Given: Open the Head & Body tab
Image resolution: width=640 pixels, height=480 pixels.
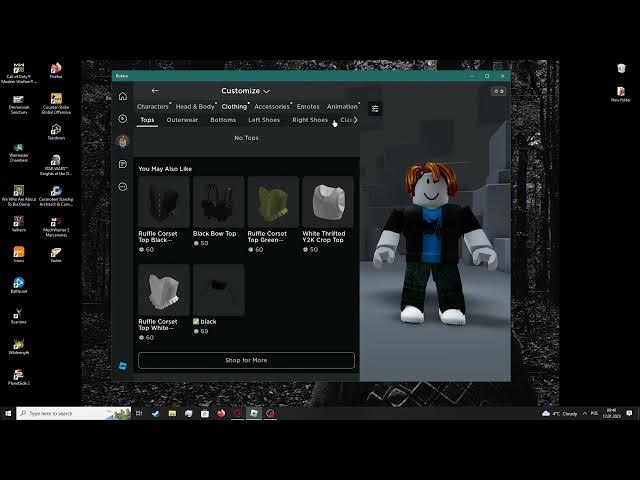Looking at the screenshot, I should tap(195, 106).
